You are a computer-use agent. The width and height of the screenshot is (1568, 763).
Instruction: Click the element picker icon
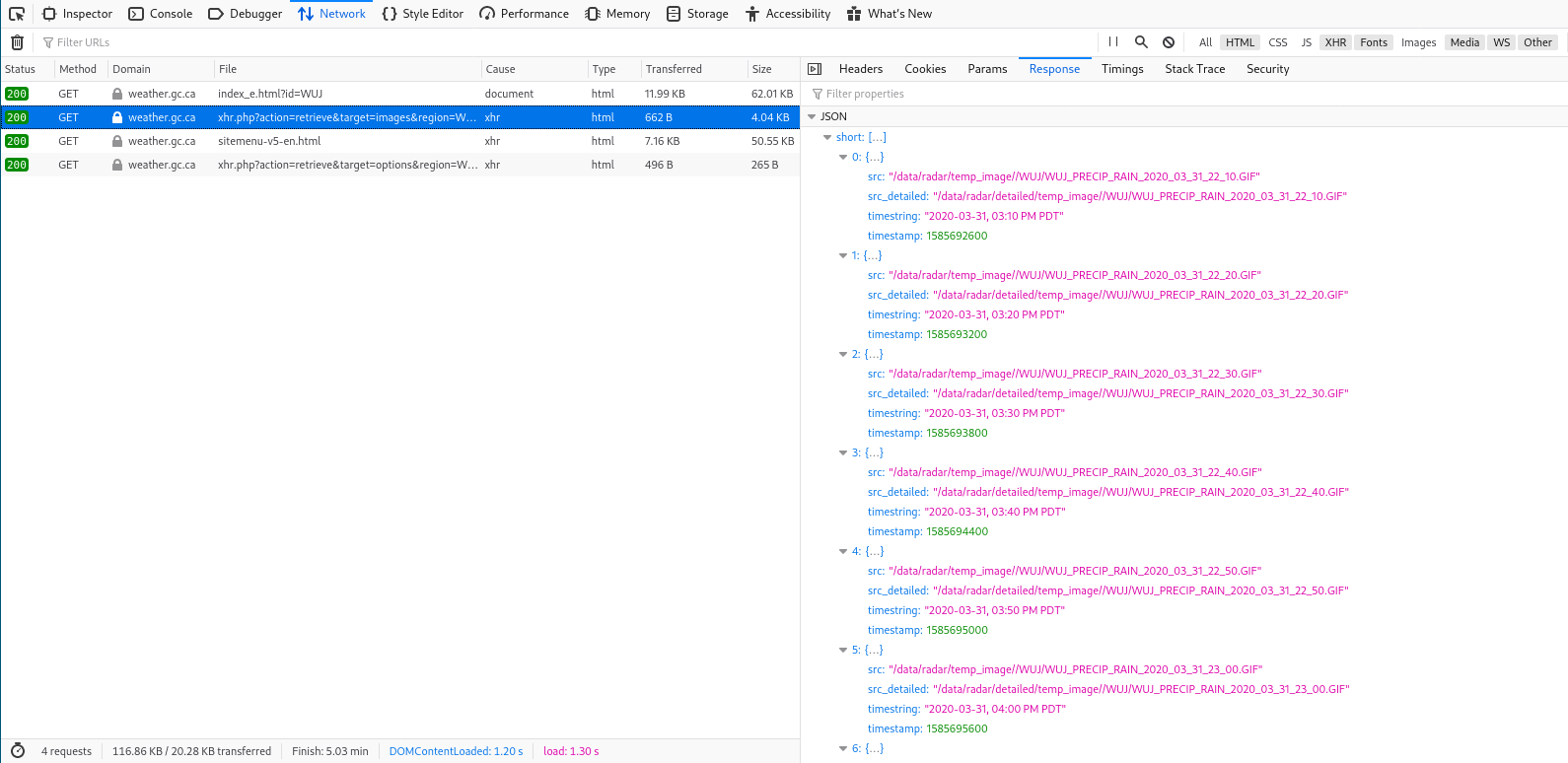point(17,14)
